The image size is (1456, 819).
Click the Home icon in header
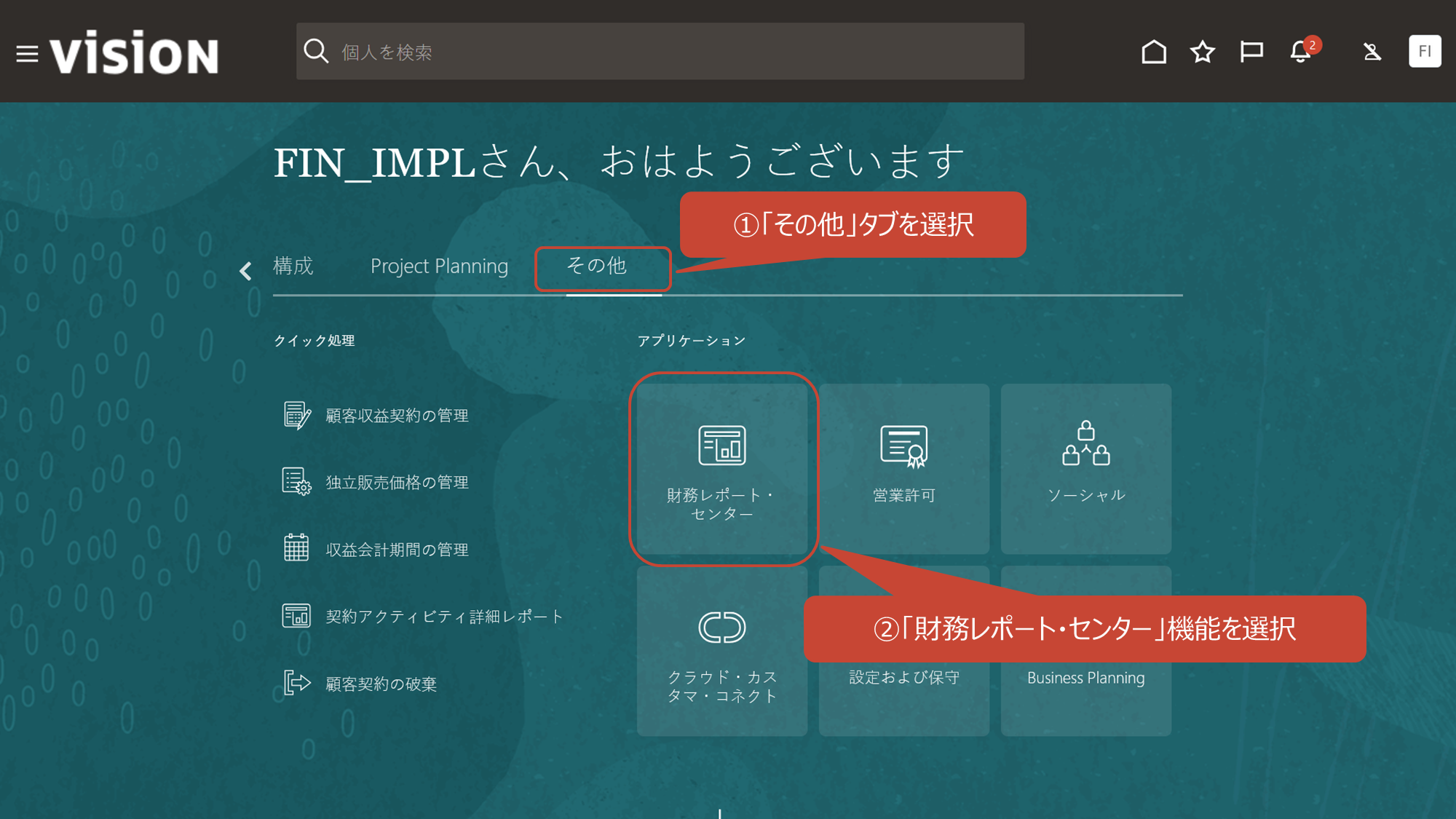click(x=1153, y=52)
